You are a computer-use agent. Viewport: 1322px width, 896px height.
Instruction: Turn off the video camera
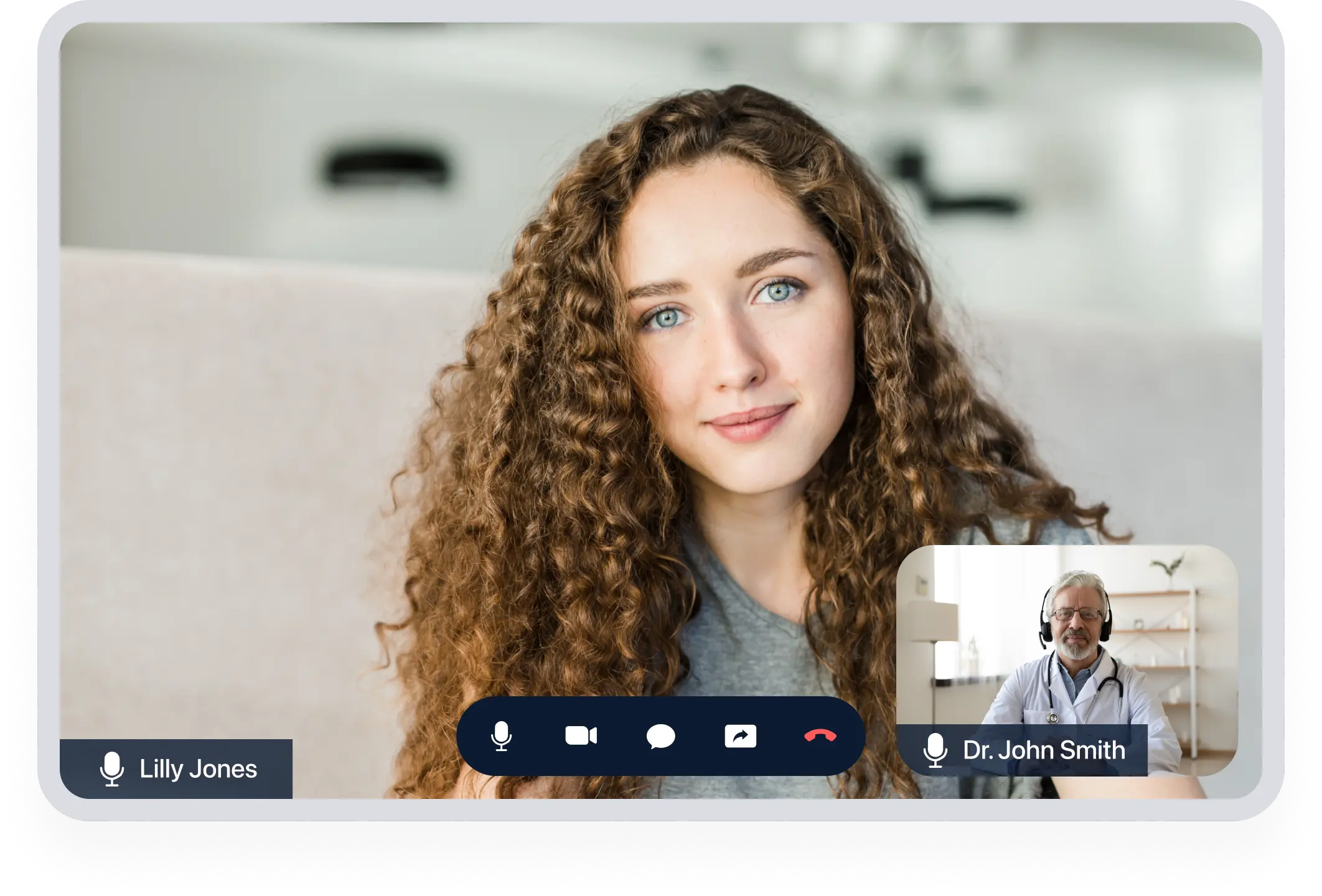point(581,736)
